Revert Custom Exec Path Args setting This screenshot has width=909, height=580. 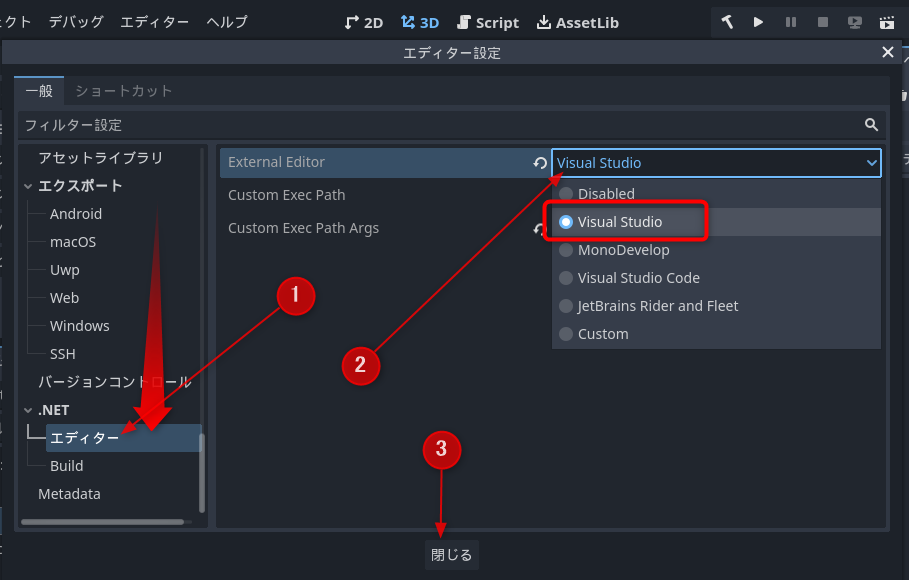tap(540, 228)
